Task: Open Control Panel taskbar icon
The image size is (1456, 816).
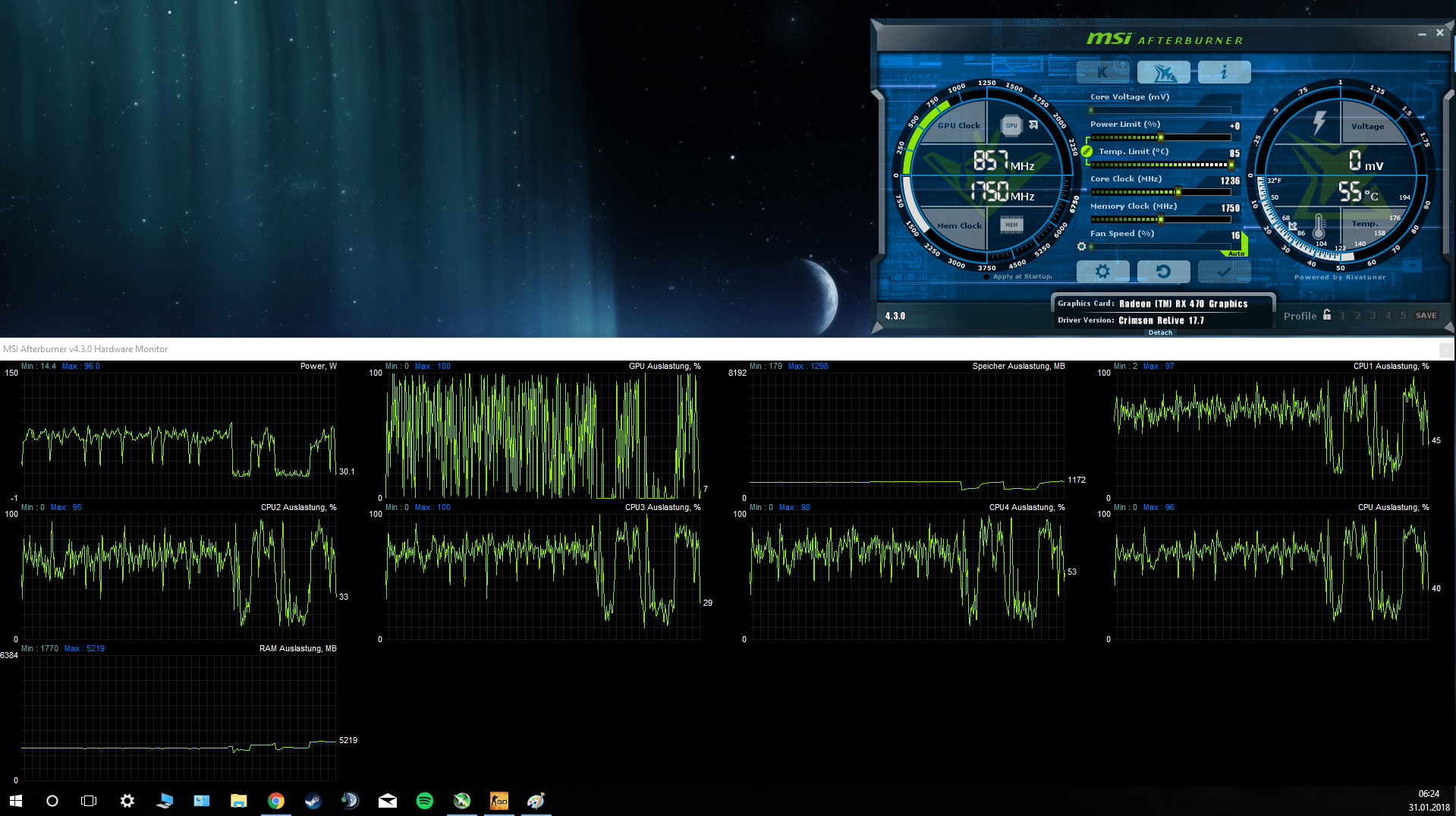Action: (x=202, y=801)
